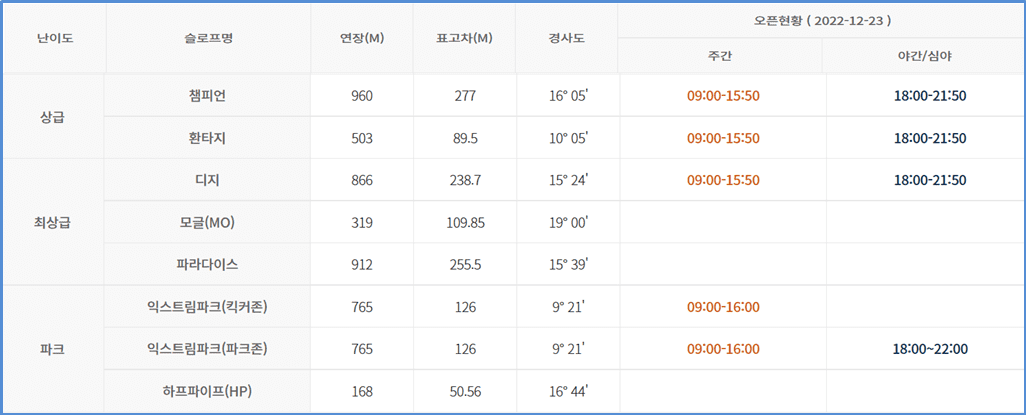The width and height of the screenshot is (1026, 415).
Task: Click 디지 daytime hours 09:00-15:50
Action: tap(723, 181)
